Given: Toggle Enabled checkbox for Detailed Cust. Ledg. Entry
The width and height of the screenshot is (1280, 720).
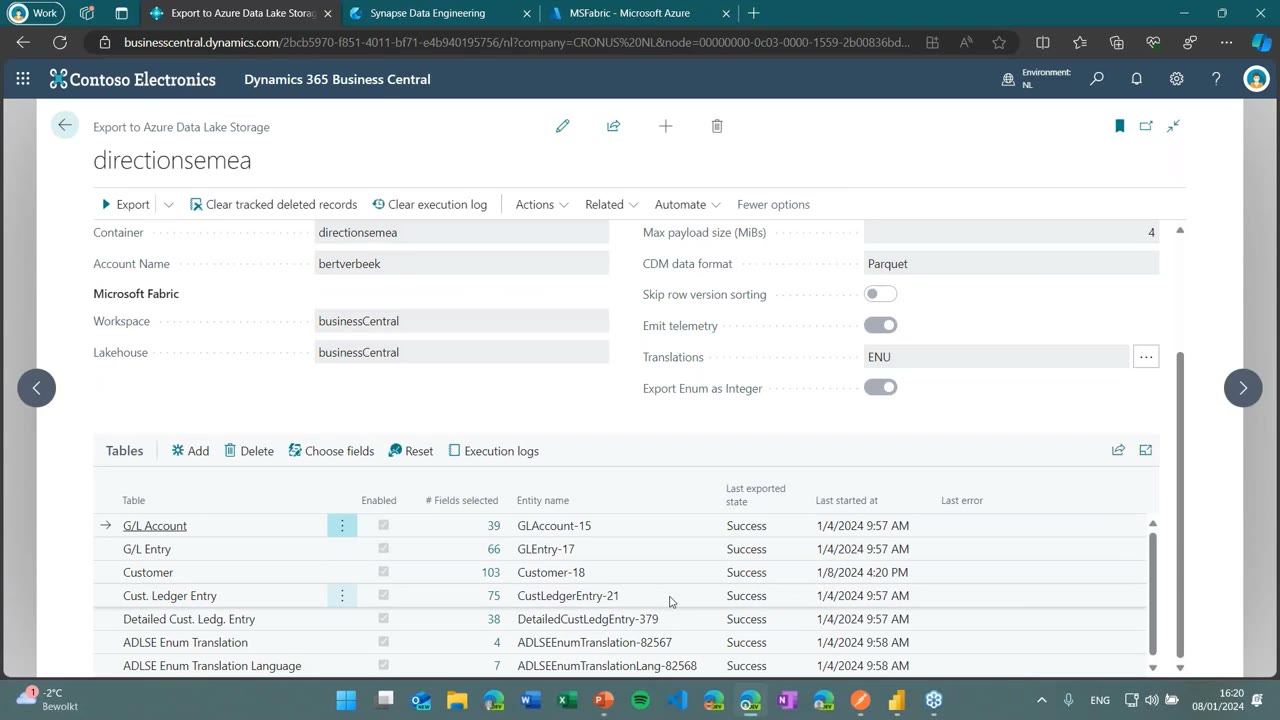Looking at the screenshot, I should point(383,619).
